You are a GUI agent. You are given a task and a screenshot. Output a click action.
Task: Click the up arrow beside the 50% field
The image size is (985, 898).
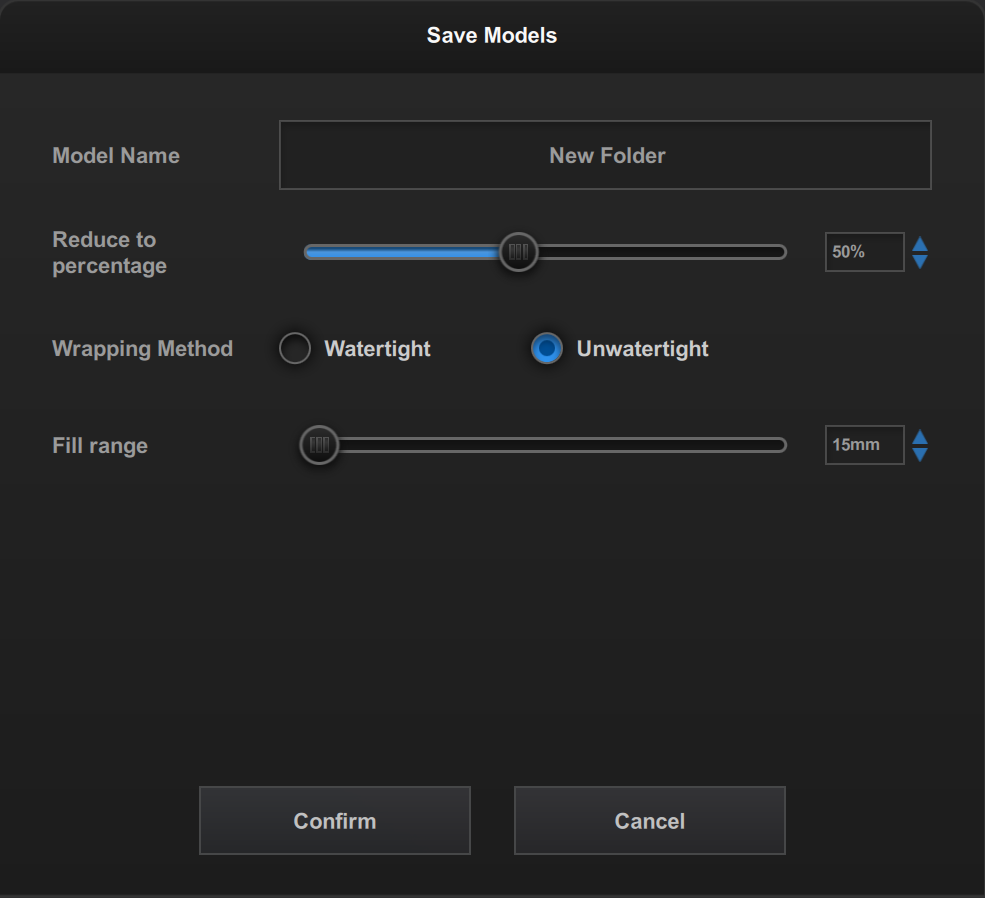(x=920, y=244)
